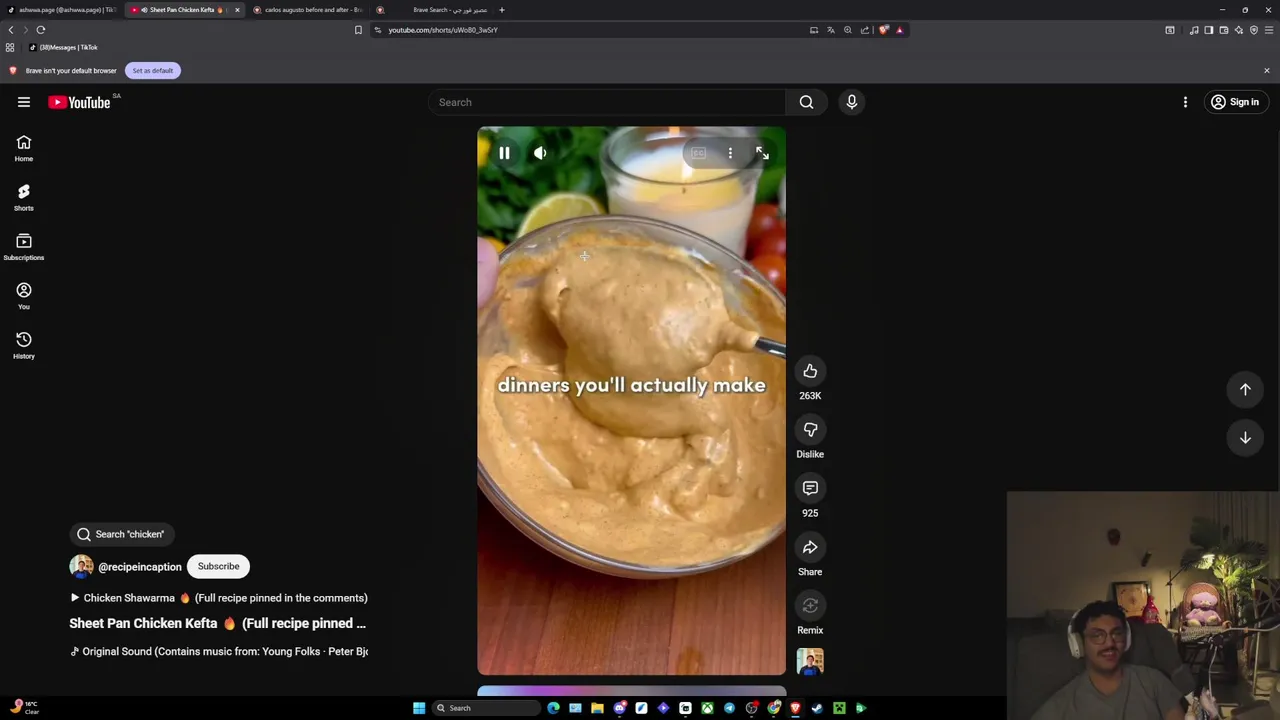Mute the Short's audio
This screenshot has height=720, width=1280.
click(x=540, y=153)
